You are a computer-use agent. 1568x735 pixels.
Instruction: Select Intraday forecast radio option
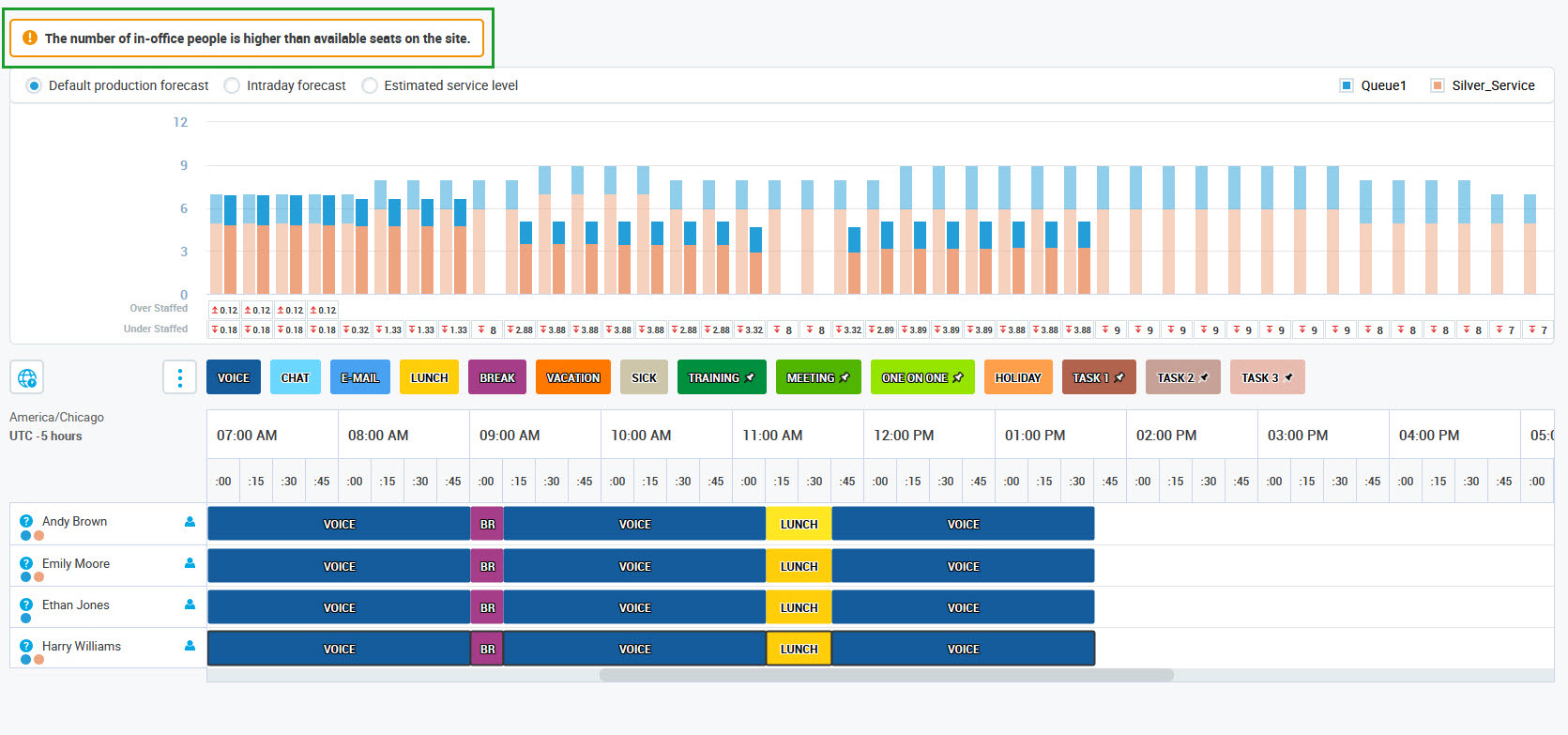pyautogui.click(x=232, y=85)
